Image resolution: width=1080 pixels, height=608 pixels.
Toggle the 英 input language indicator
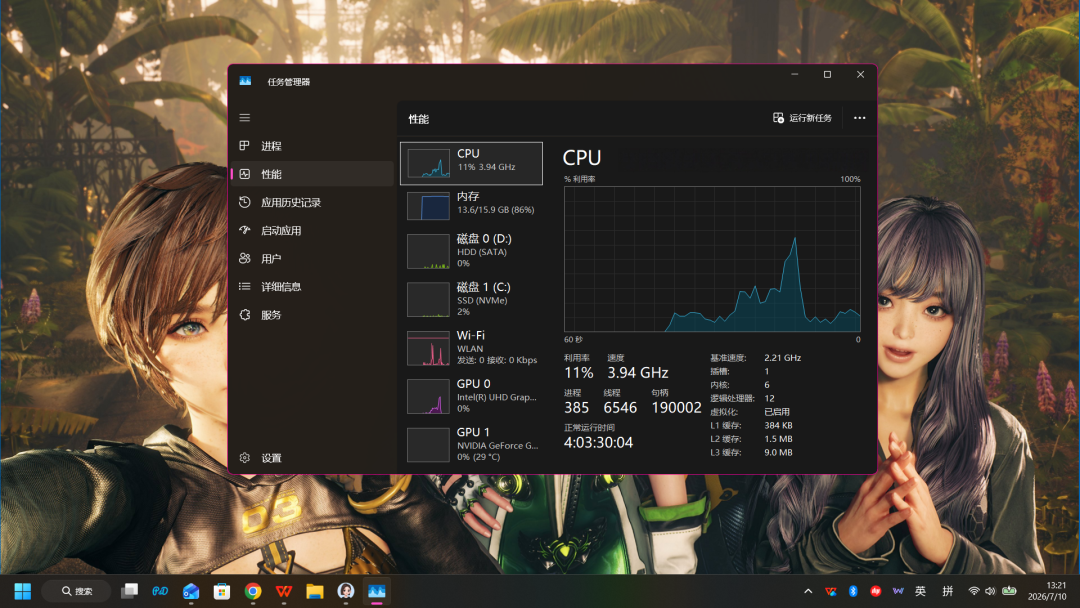(920, 591)
